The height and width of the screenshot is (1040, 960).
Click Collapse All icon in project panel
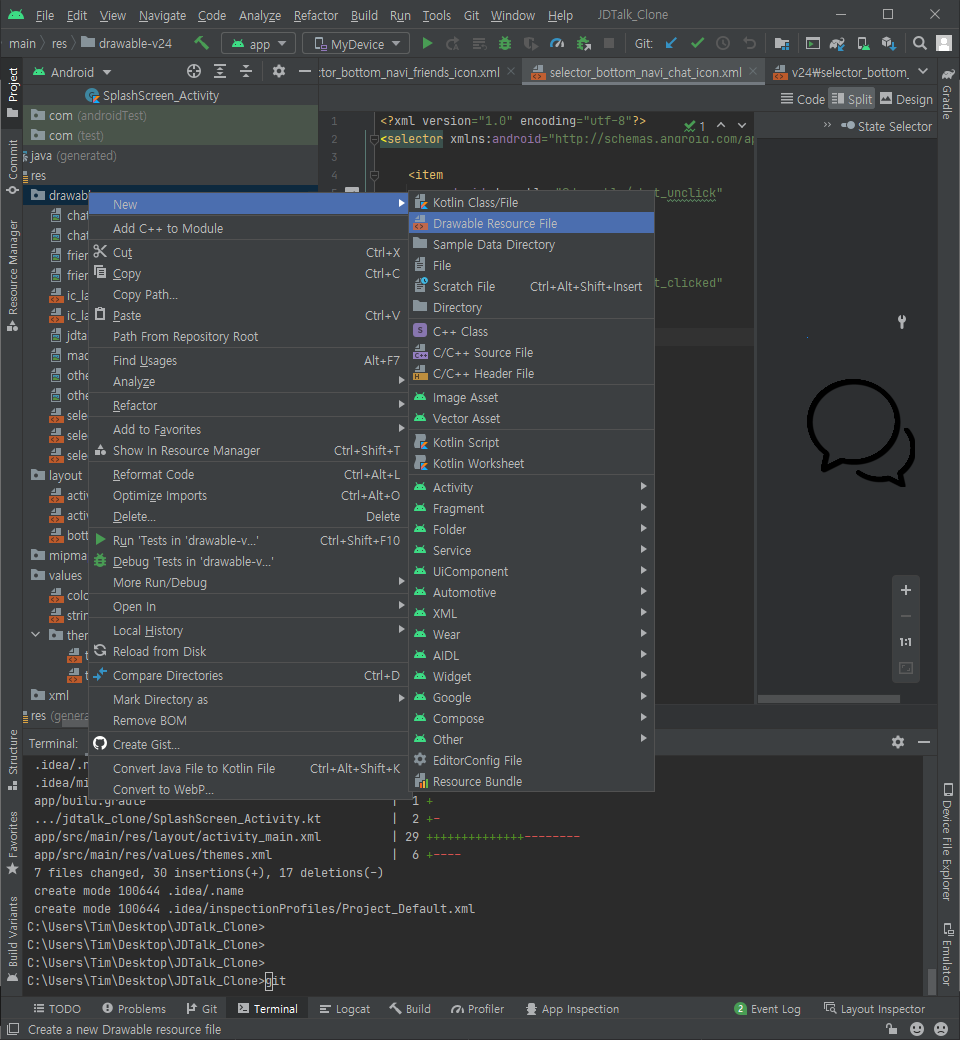[245, 72]
